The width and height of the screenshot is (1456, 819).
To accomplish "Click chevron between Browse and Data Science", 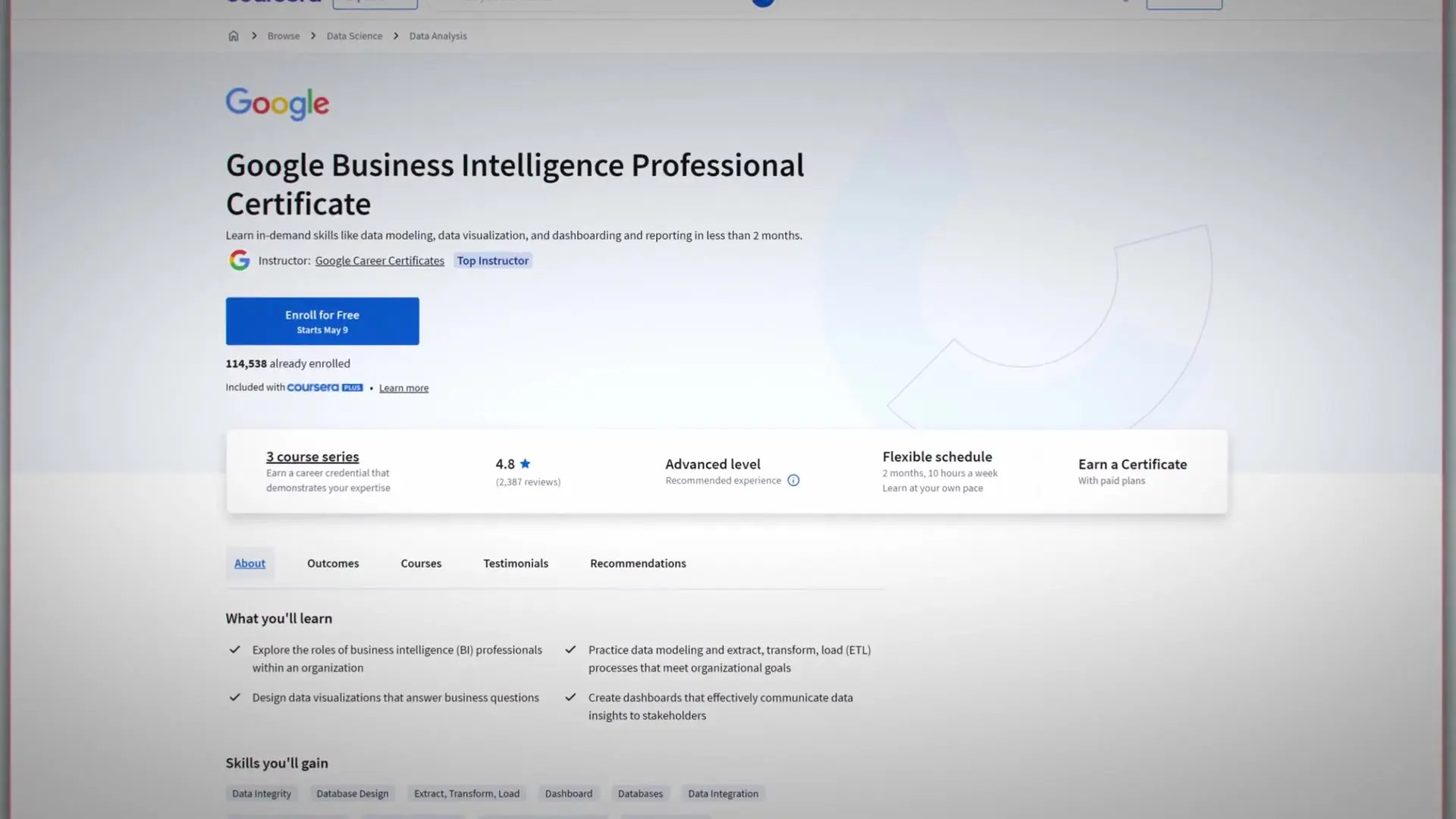I will click(x=313, y=36).
